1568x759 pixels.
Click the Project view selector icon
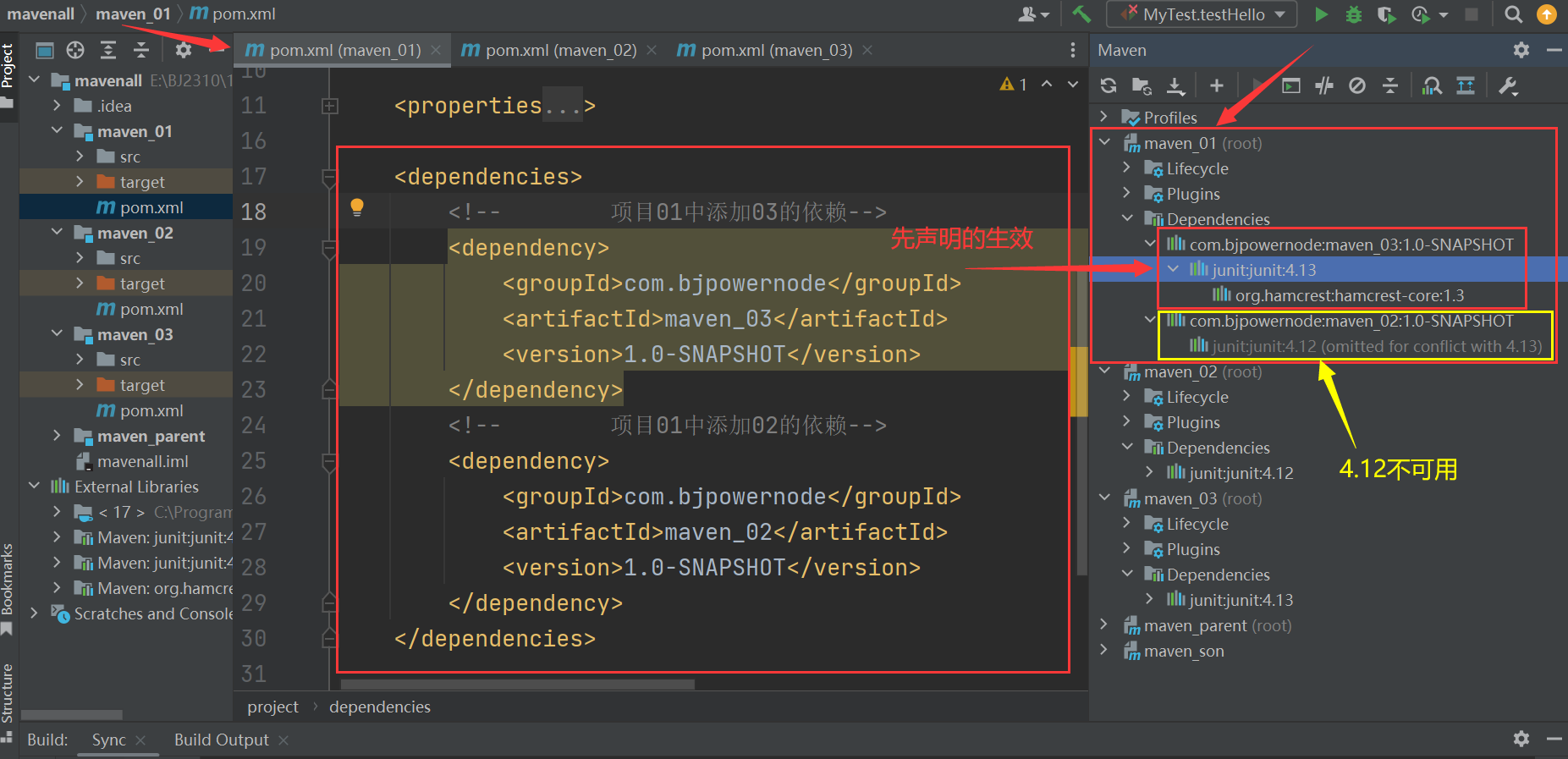pyautogui.click(x=45, y=50)
